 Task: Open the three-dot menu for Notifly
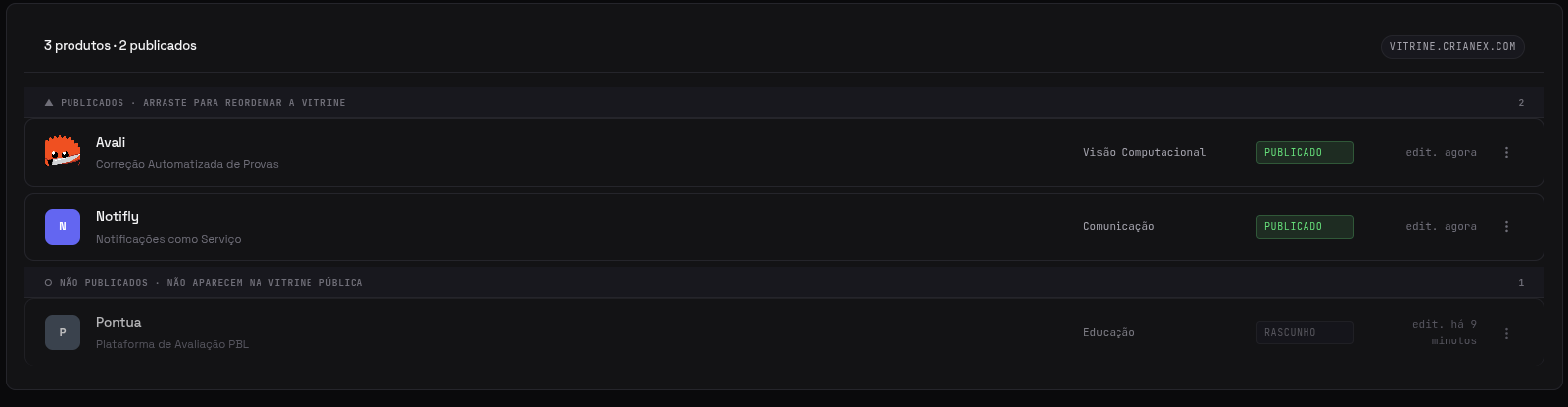(x=1506, y=227)
